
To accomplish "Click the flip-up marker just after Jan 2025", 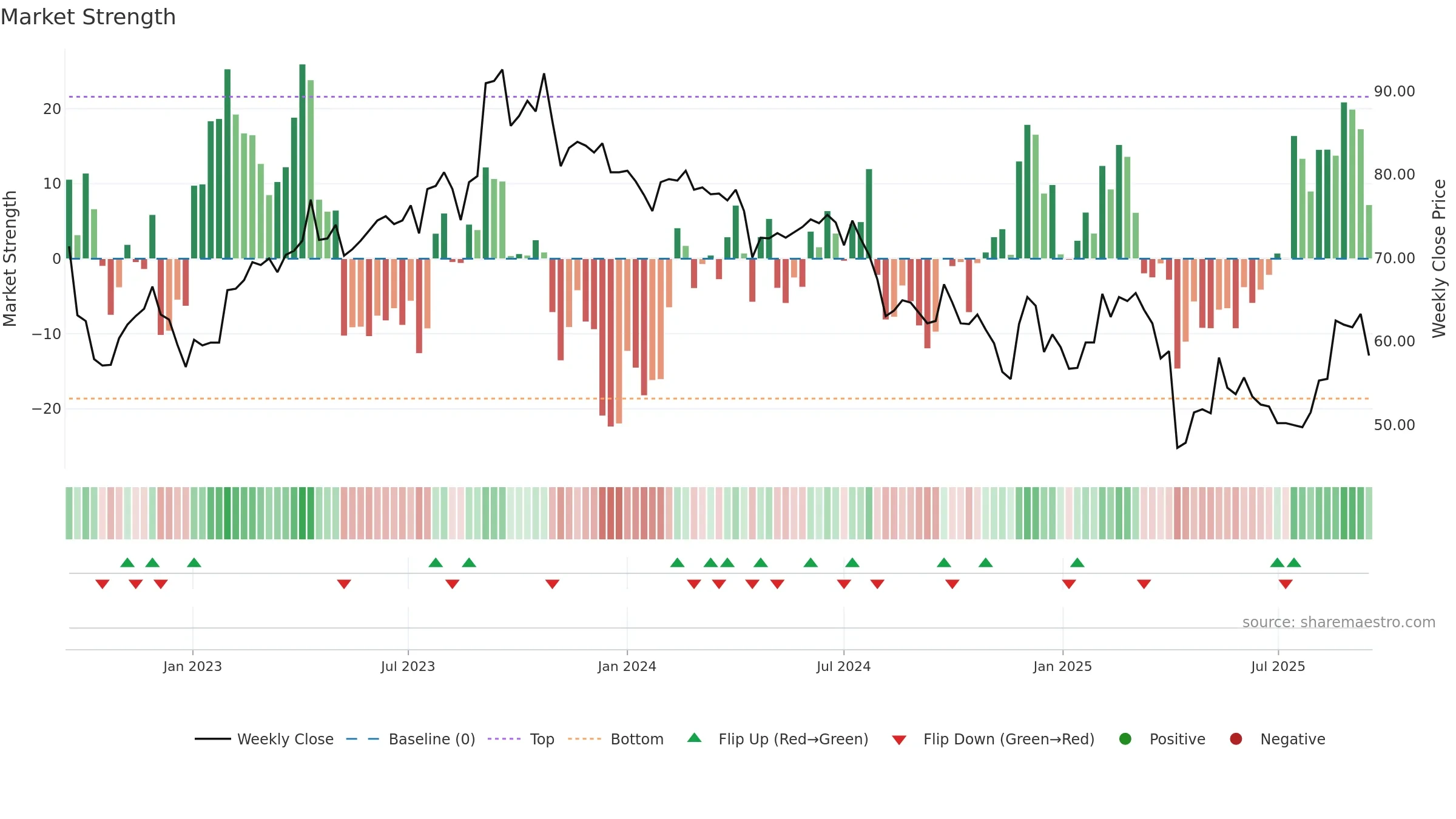I will point(1077,562).
